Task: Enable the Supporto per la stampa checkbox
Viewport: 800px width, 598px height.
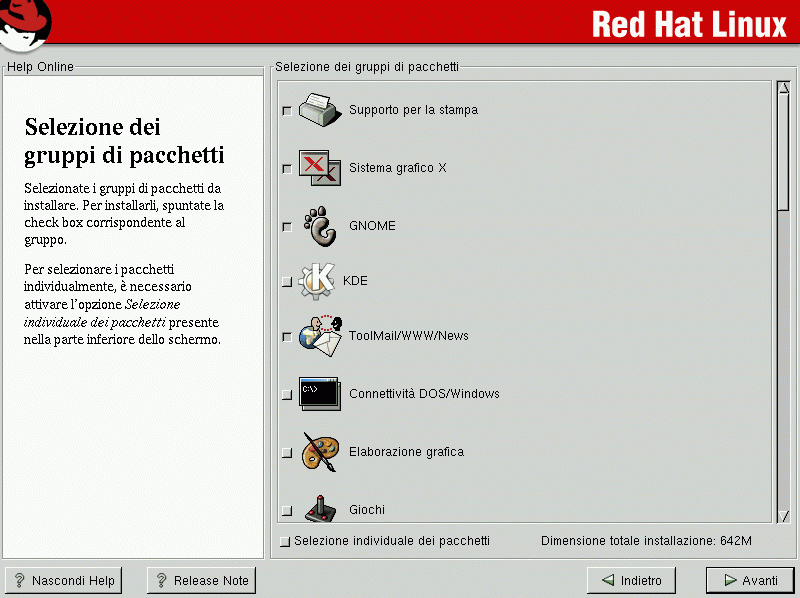Action: [287, 111]
